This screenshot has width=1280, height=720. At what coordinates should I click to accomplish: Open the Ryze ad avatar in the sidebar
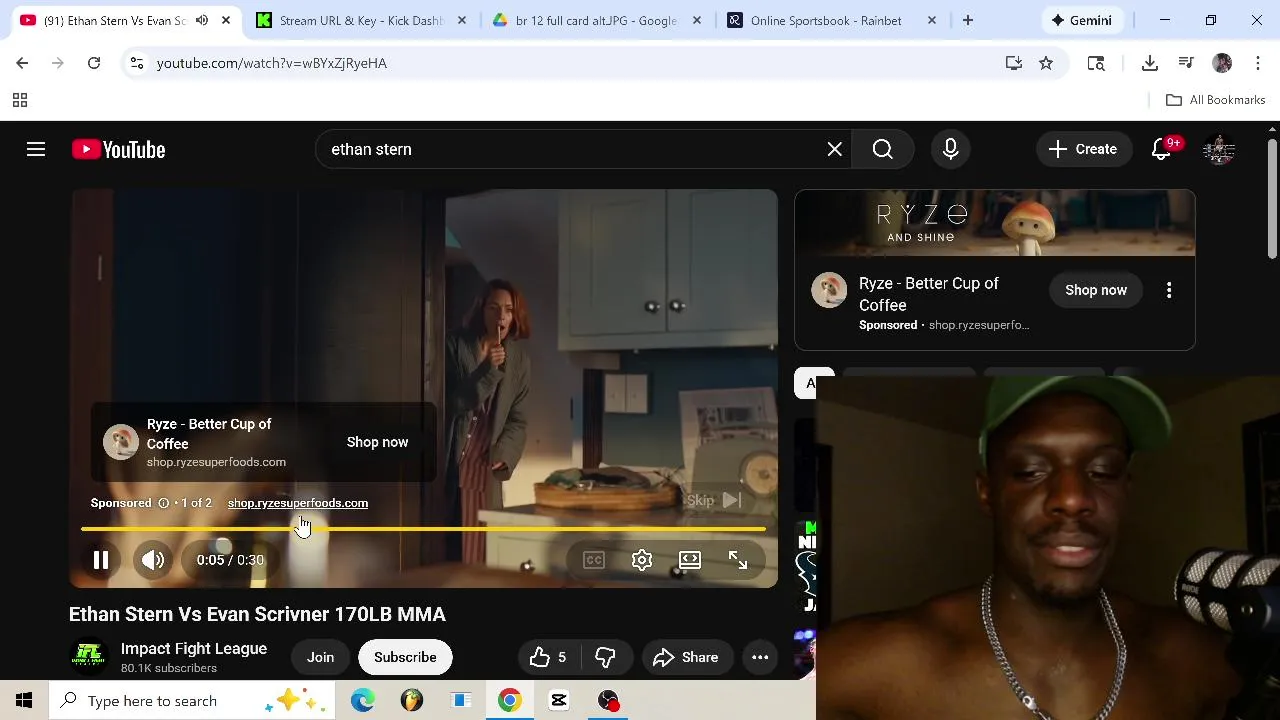pyautogui.click(x=828, y=290)
